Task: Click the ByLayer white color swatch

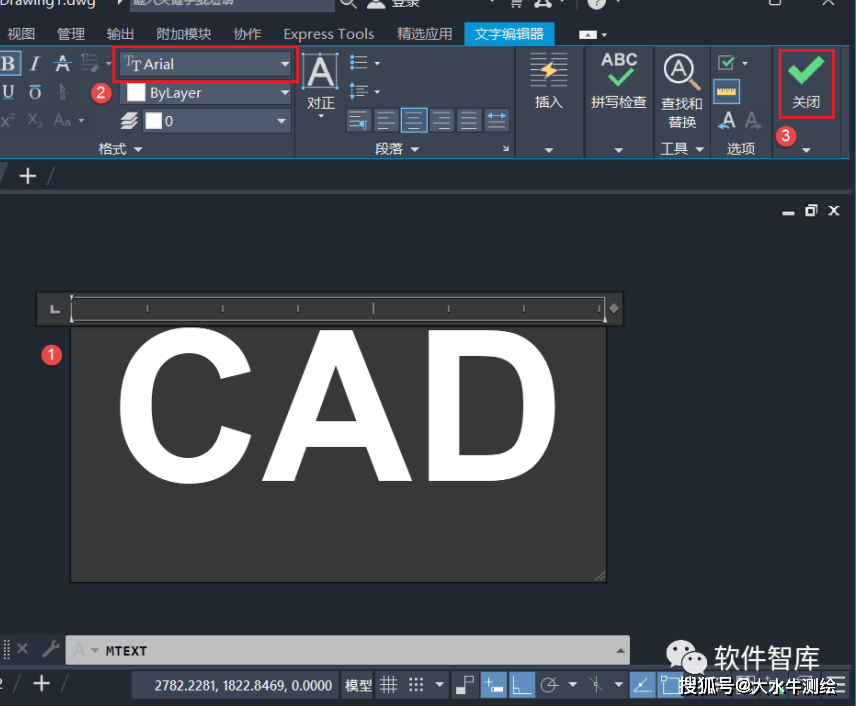Action: (135, 93)
